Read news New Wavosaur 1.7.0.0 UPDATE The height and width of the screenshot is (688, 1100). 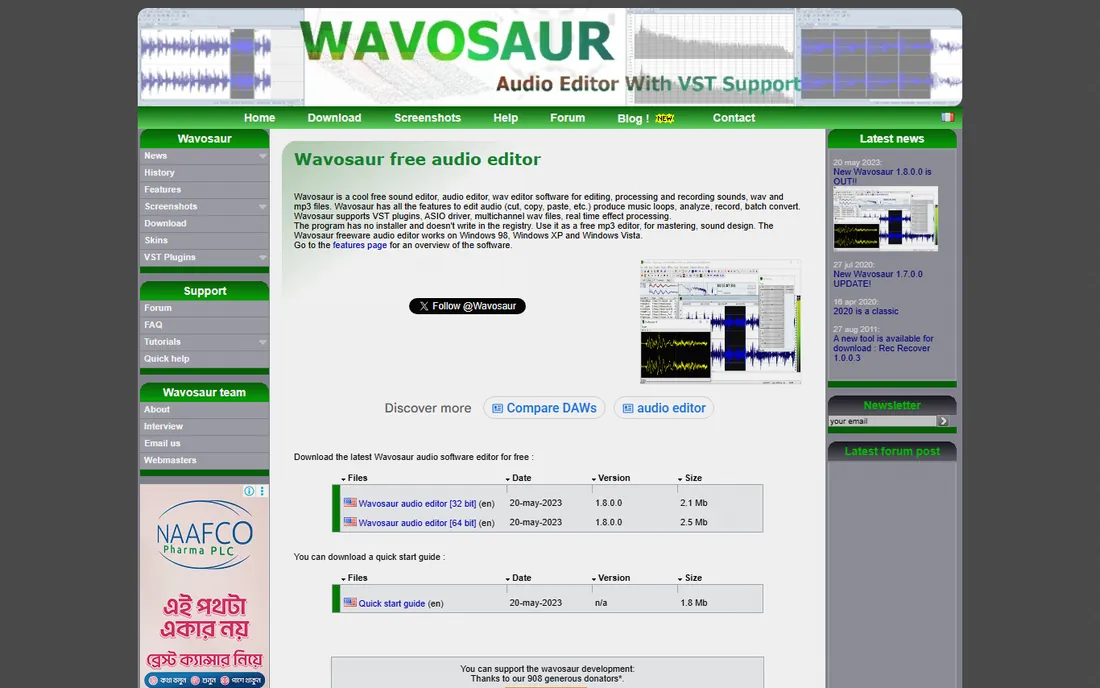(x=878, y=279)
